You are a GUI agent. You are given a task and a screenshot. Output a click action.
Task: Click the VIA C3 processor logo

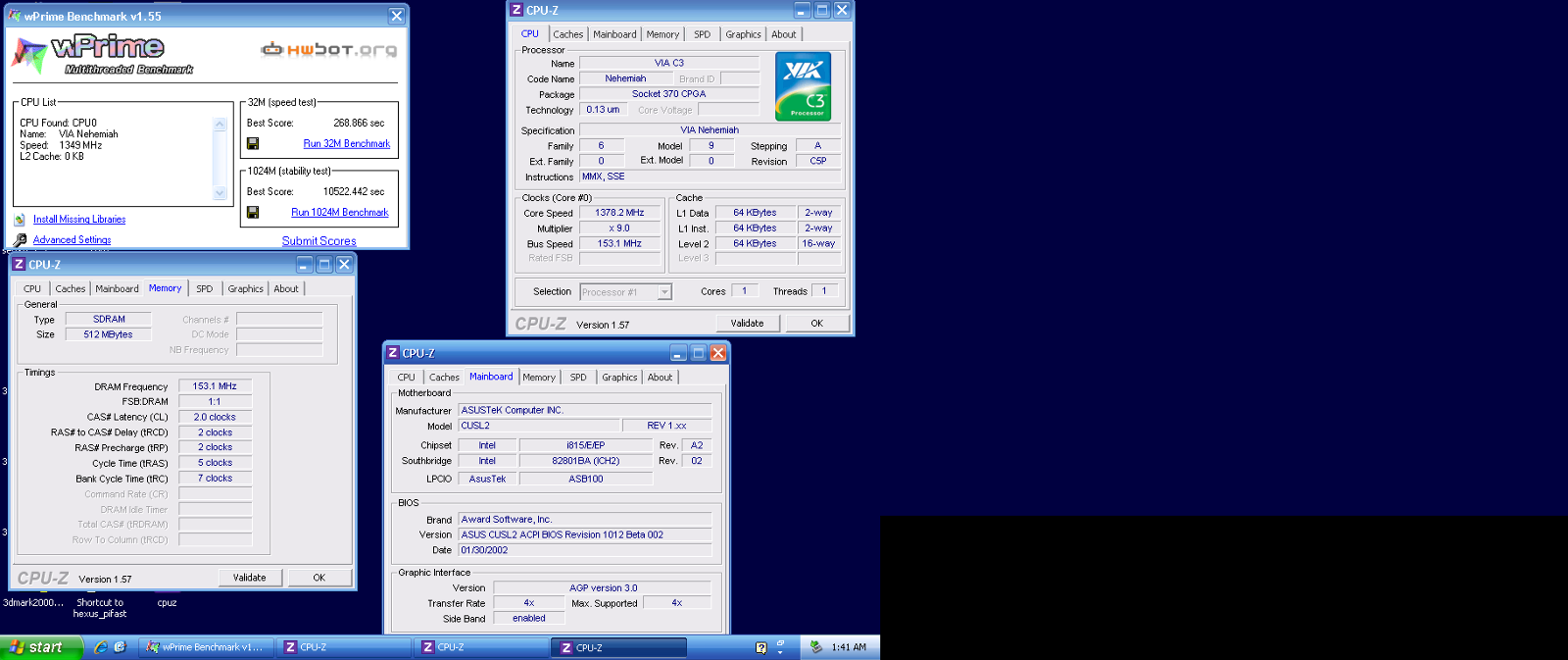(803, 86)
